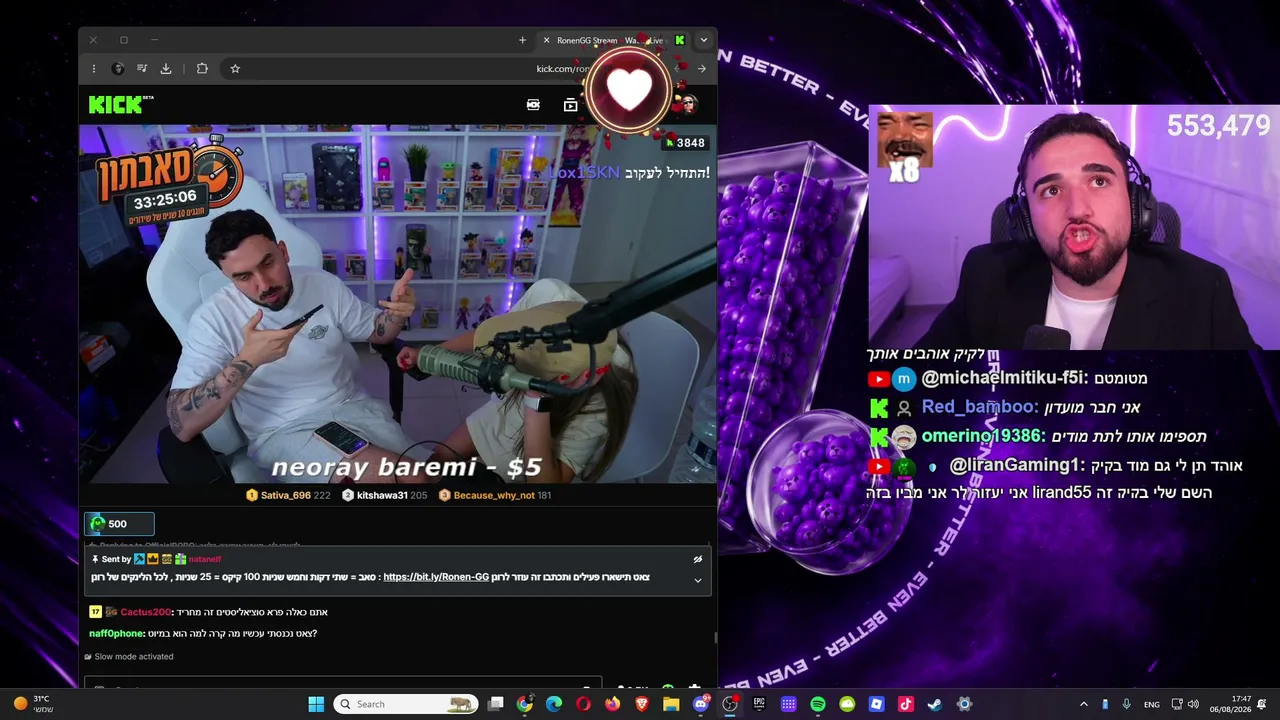1280x720 pixels.
Task: Open the browser media control icon
Action: pyautogui.click(x=142, y=68)
